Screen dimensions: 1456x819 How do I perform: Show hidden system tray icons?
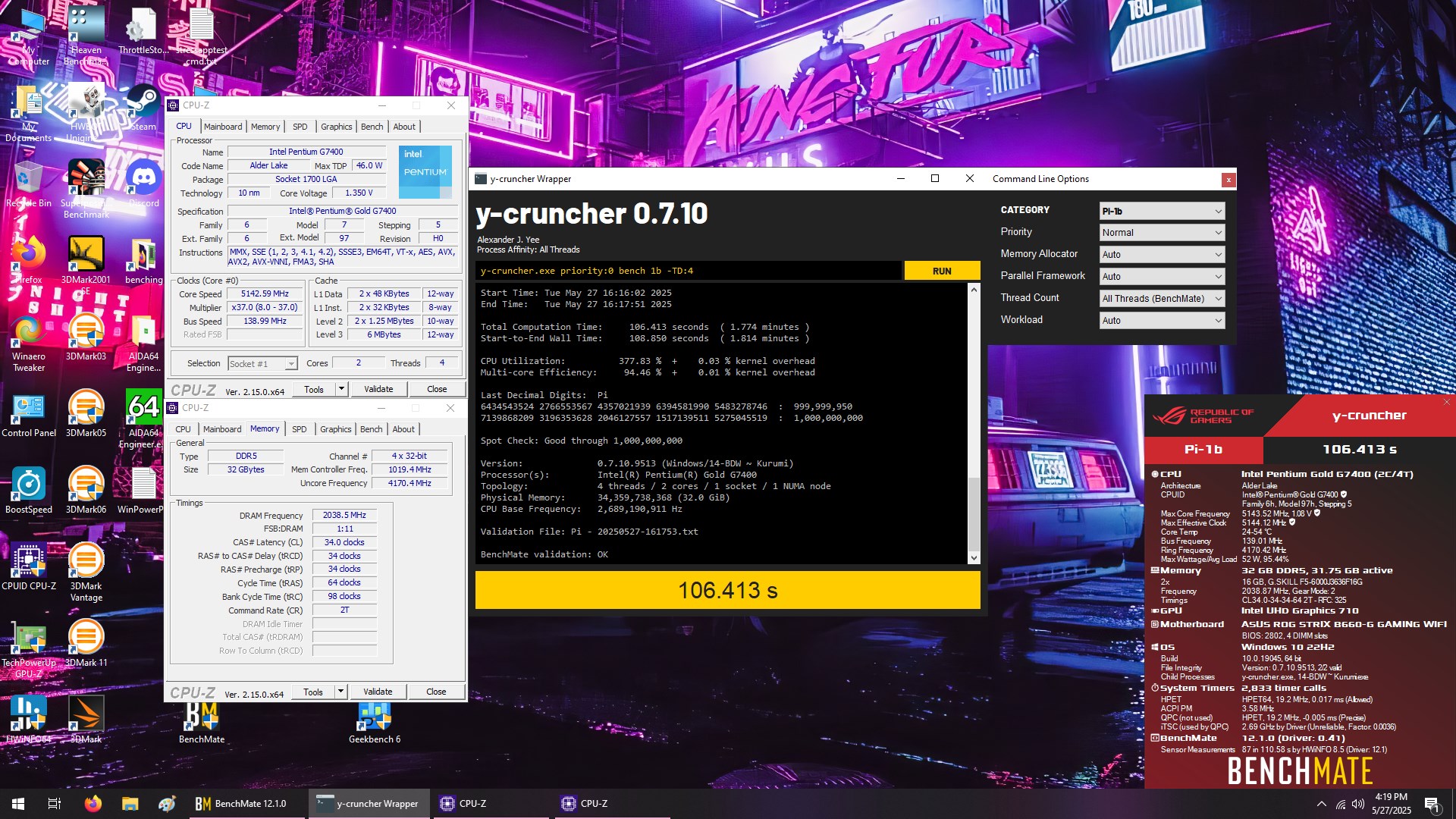pyautogui.click(x=1322, y=804)
